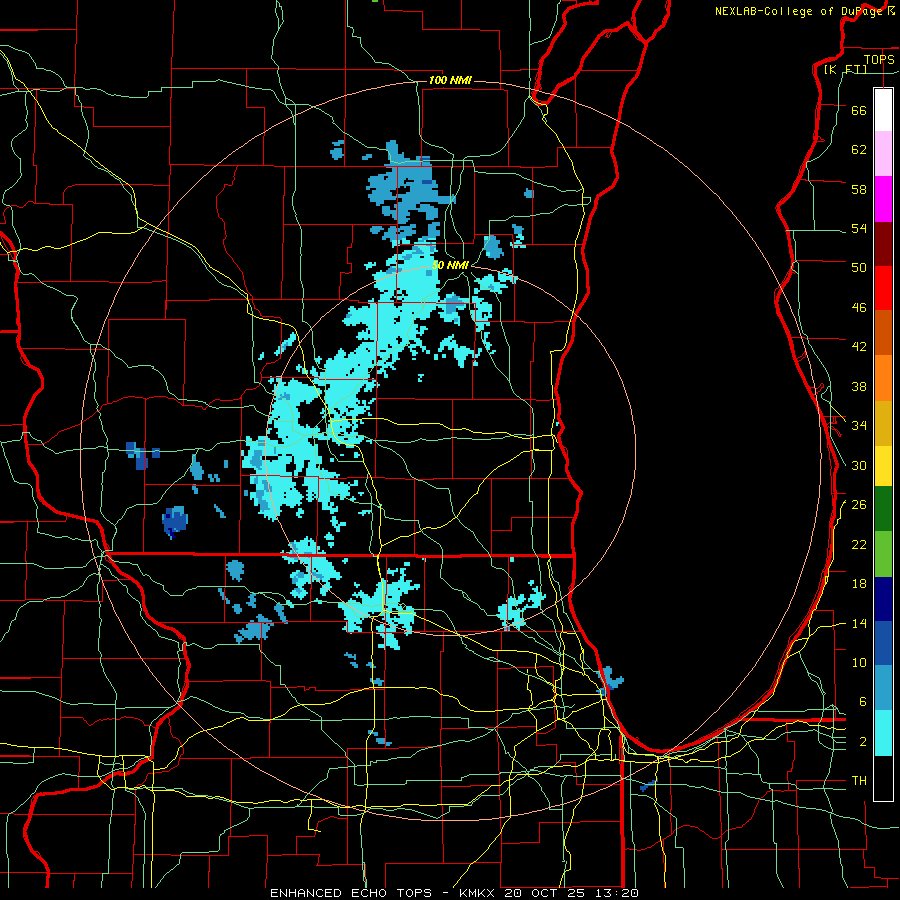The width and height of the screenshot is (900, 900).
Task: Click the "34" legend value
Action: 859,425
